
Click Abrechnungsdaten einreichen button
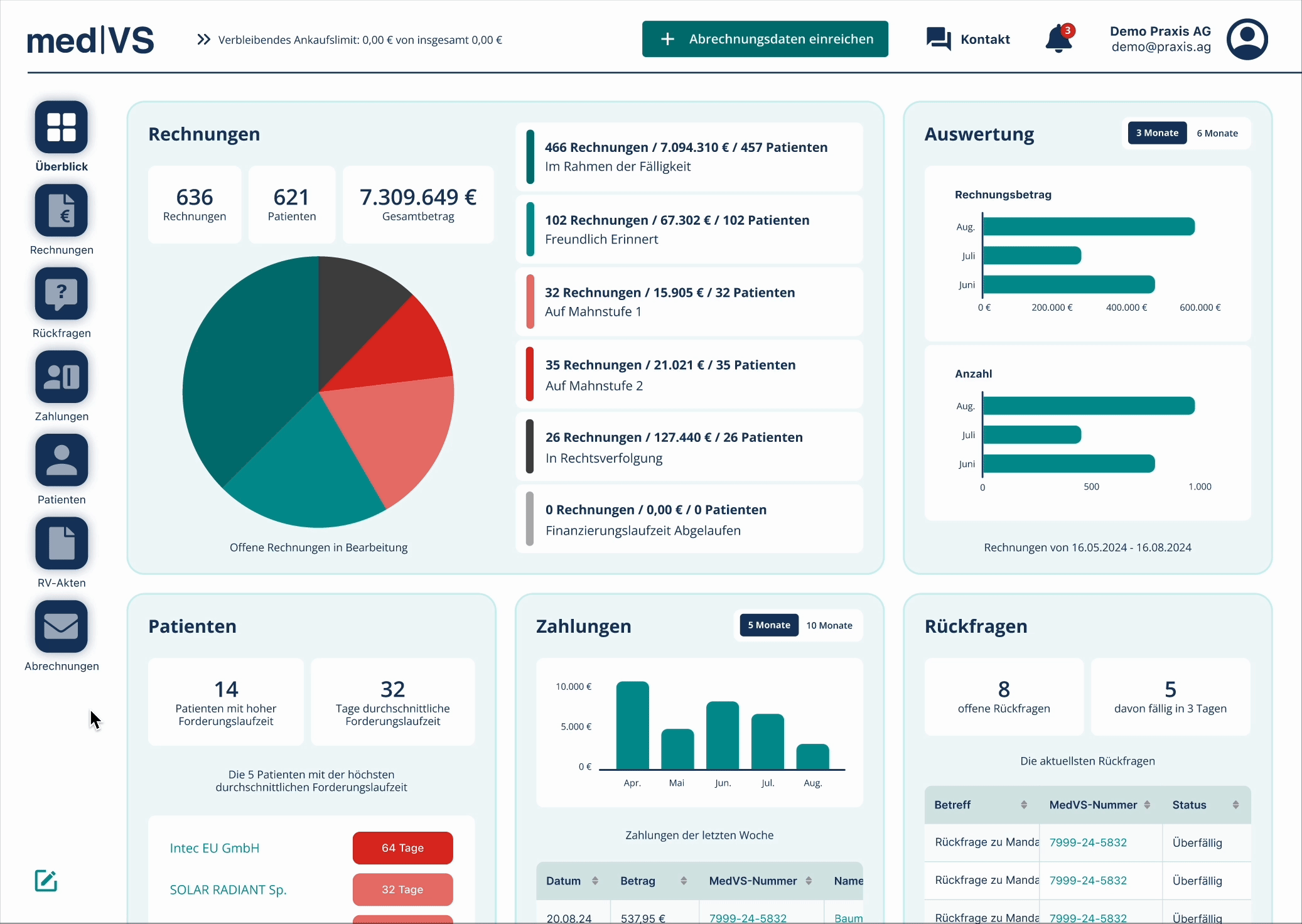(765, 39)
